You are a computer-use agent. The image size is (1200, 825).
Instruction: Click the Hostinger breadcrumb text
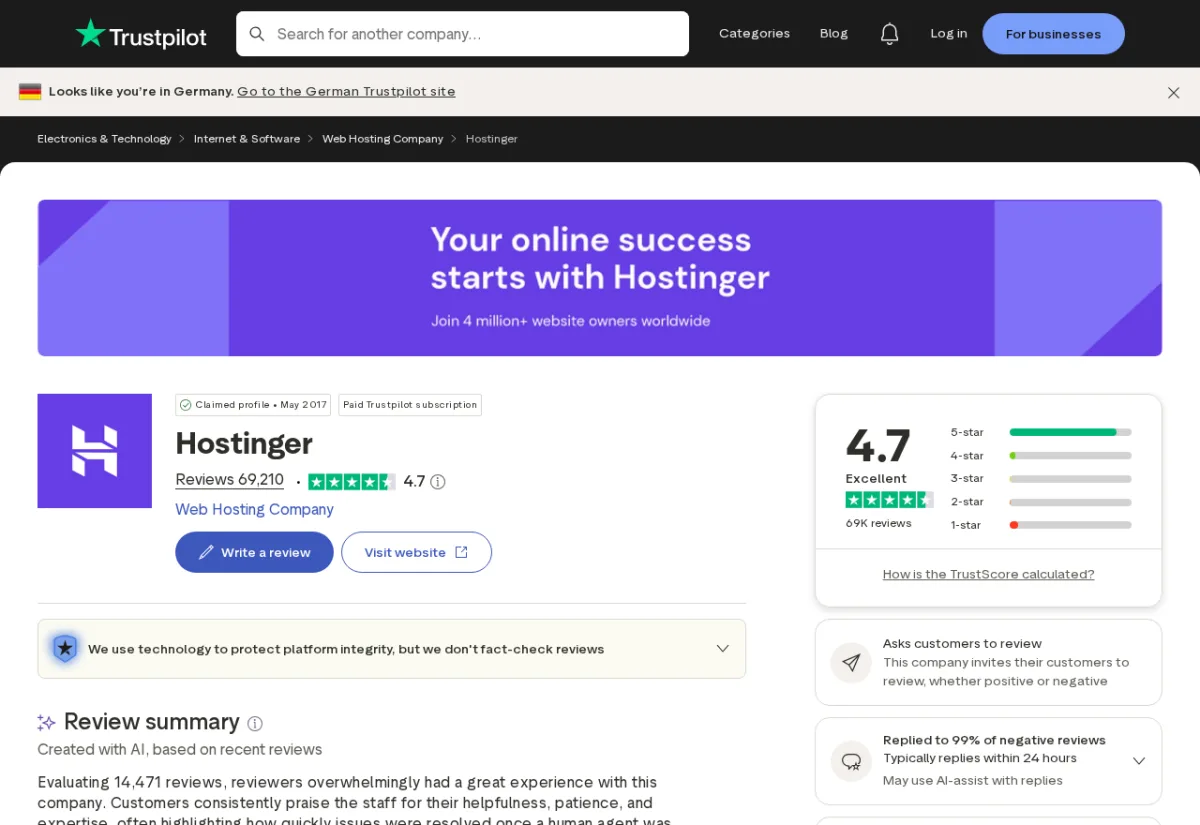(x=491, y=139)
